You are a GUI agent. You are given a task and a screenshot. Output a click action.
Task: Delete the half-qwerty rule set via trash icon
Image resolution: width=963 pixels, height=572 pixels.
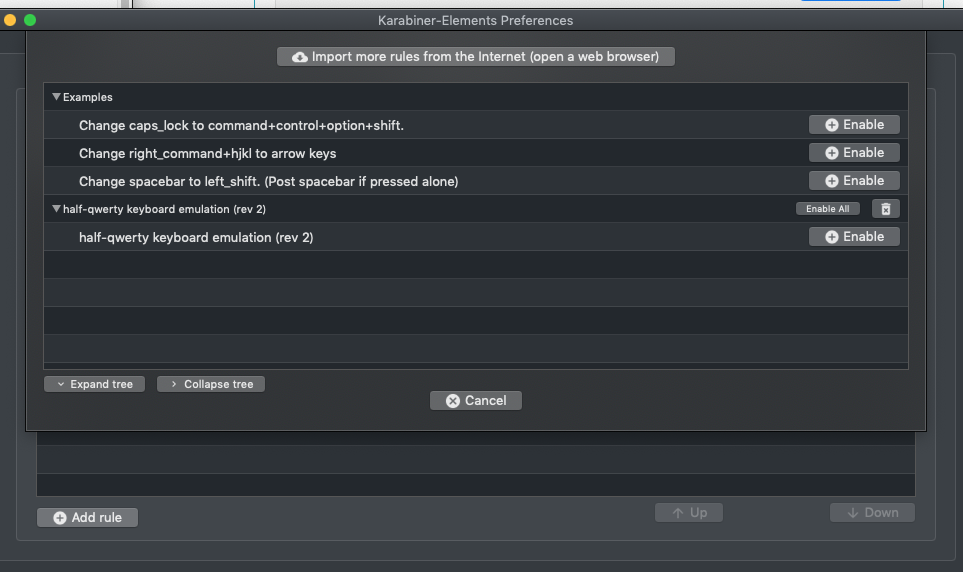point(886,209)
